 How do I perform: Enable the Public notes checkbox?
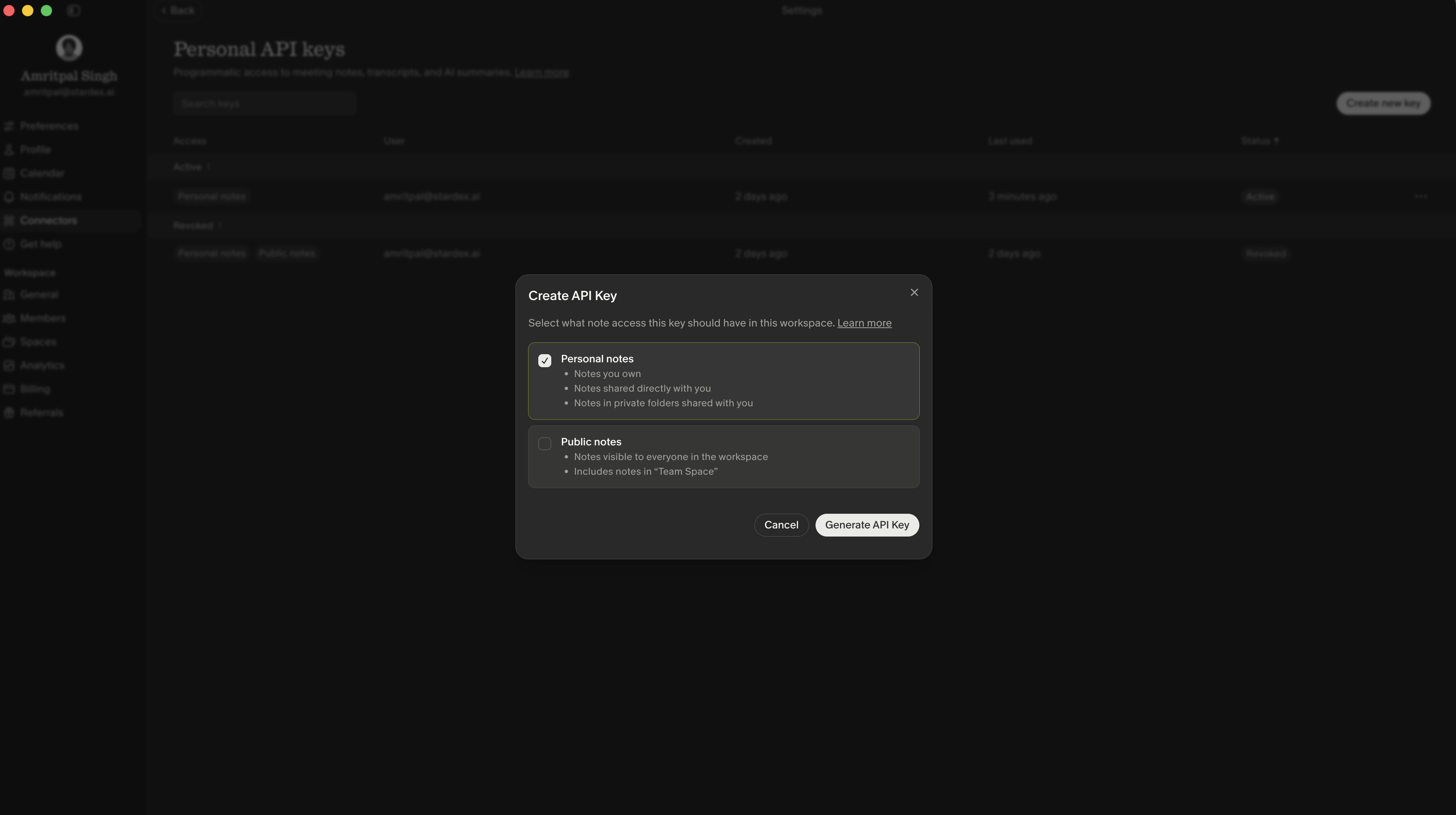click(544, 444)
